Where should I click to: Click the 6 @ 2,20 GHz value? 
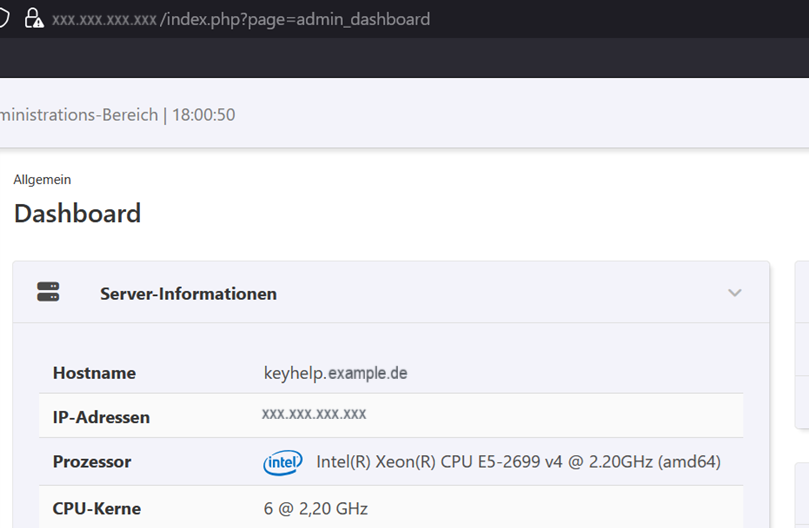point(316,508)
